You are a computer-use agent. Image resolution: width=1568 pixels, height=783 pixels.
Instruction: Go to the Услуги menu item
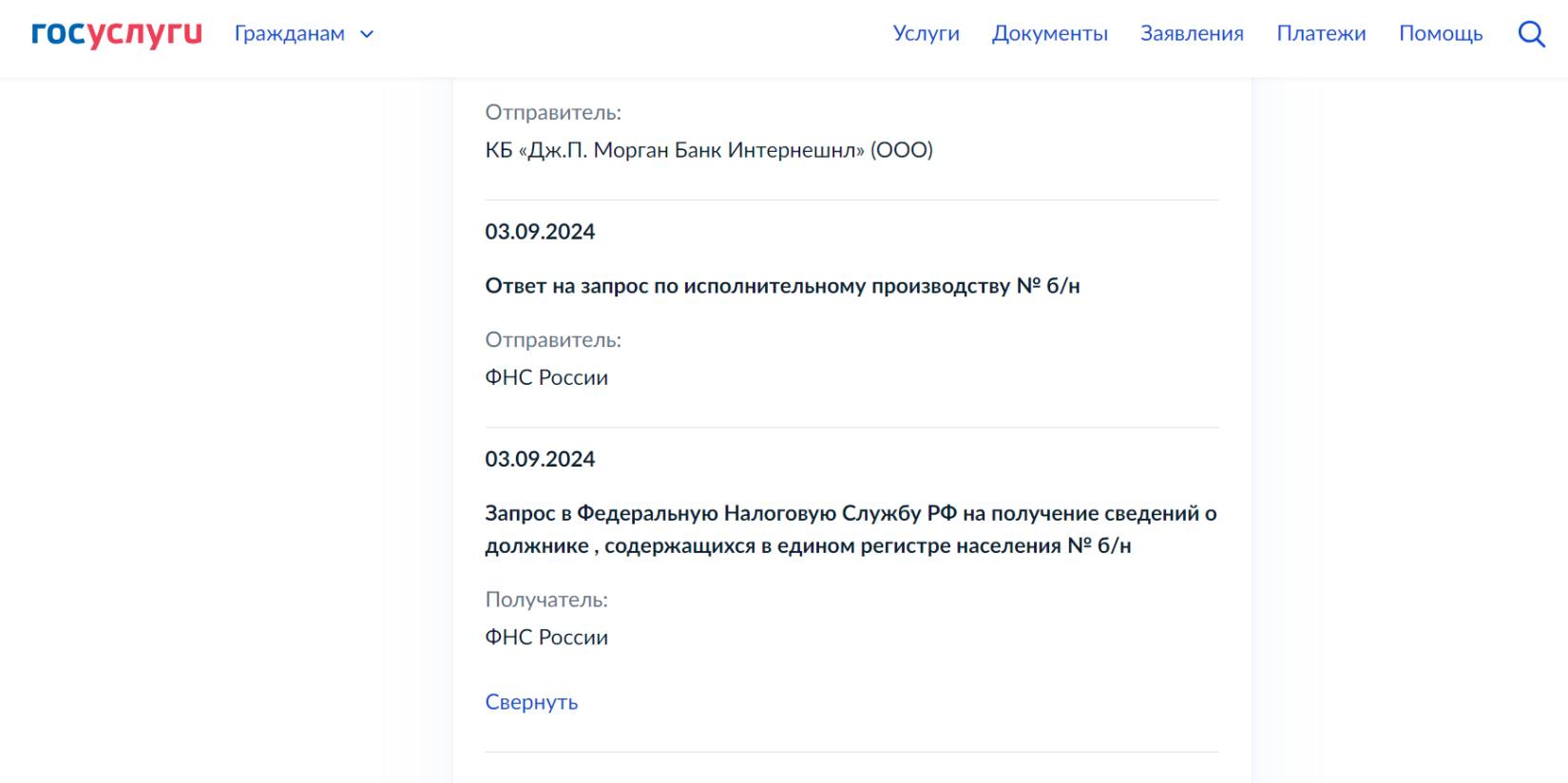pyautogui.click(x=926, y=34)
